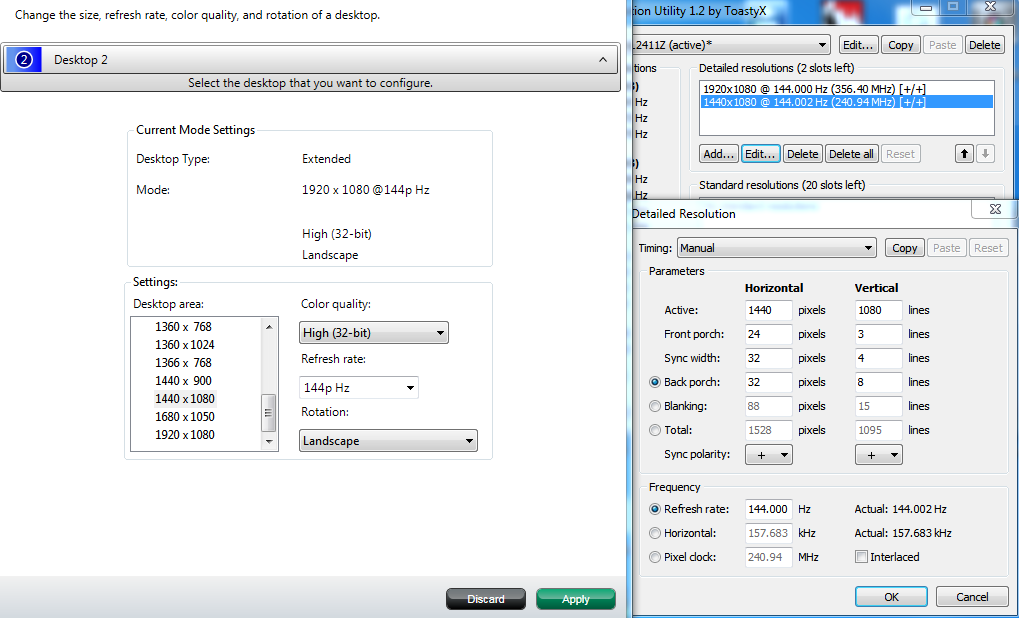Viewport: 1019px width, 618px height.
Task: Click Delete all under detailed resolutions
Action: pyautogui.click(x=851, y=154)
